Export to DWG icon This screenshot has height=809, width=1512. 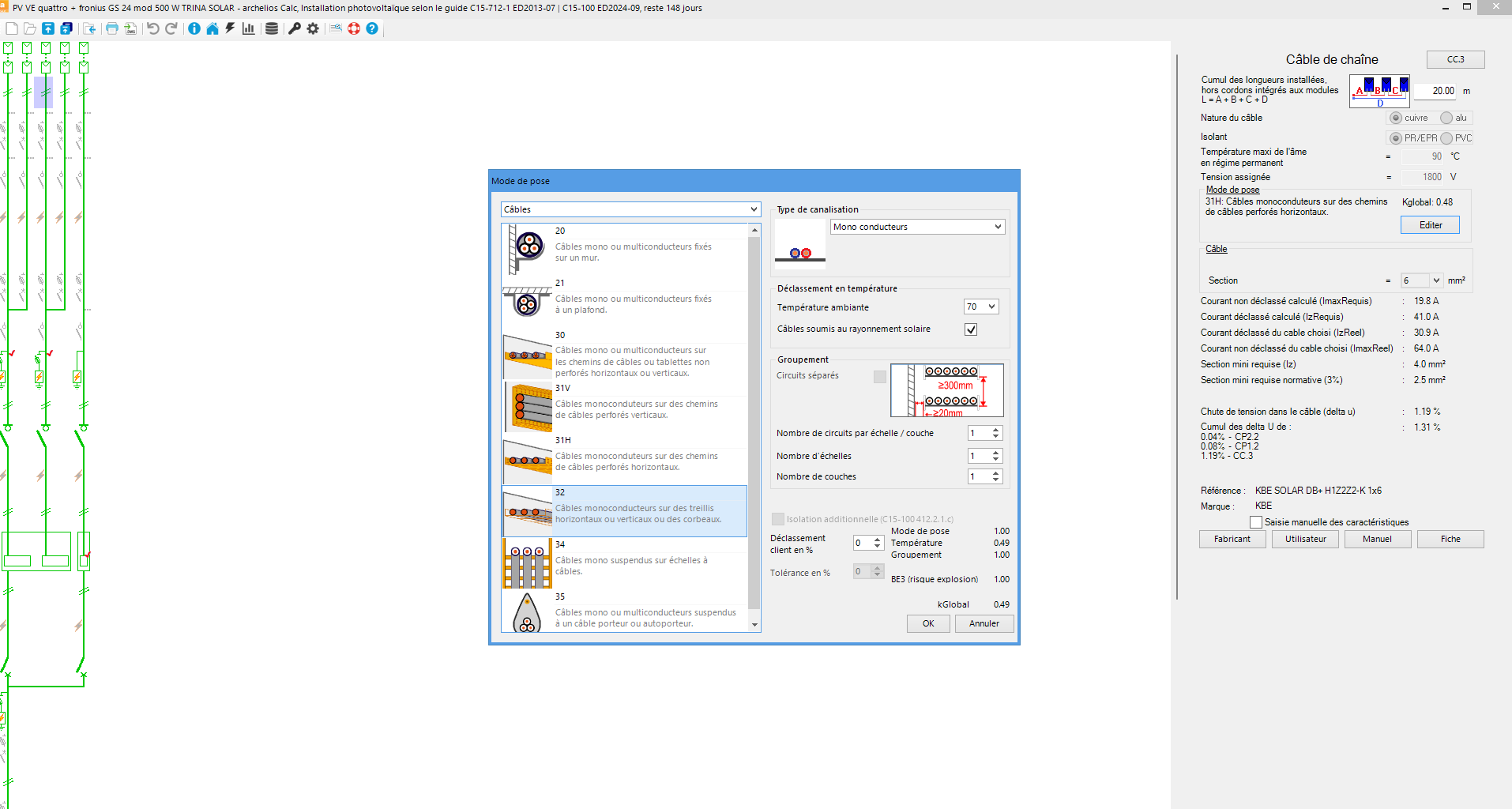(x=130, y=28)
